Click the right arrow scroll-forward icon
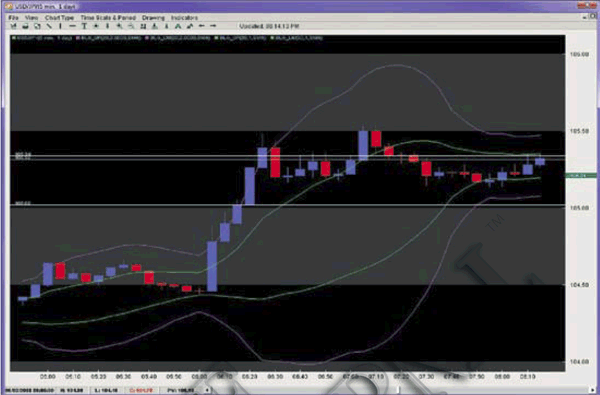The height and width of the screenshot is (395, 600). pos(213,26)
